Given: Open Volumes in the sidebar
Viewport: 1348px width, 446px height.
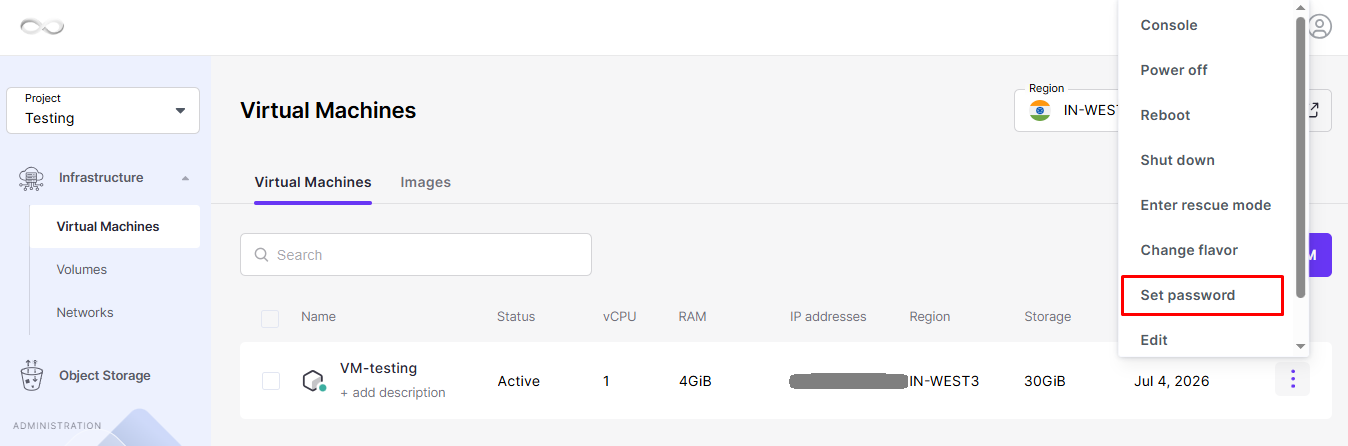Looking at the screenshot, I should pos(82,270).
